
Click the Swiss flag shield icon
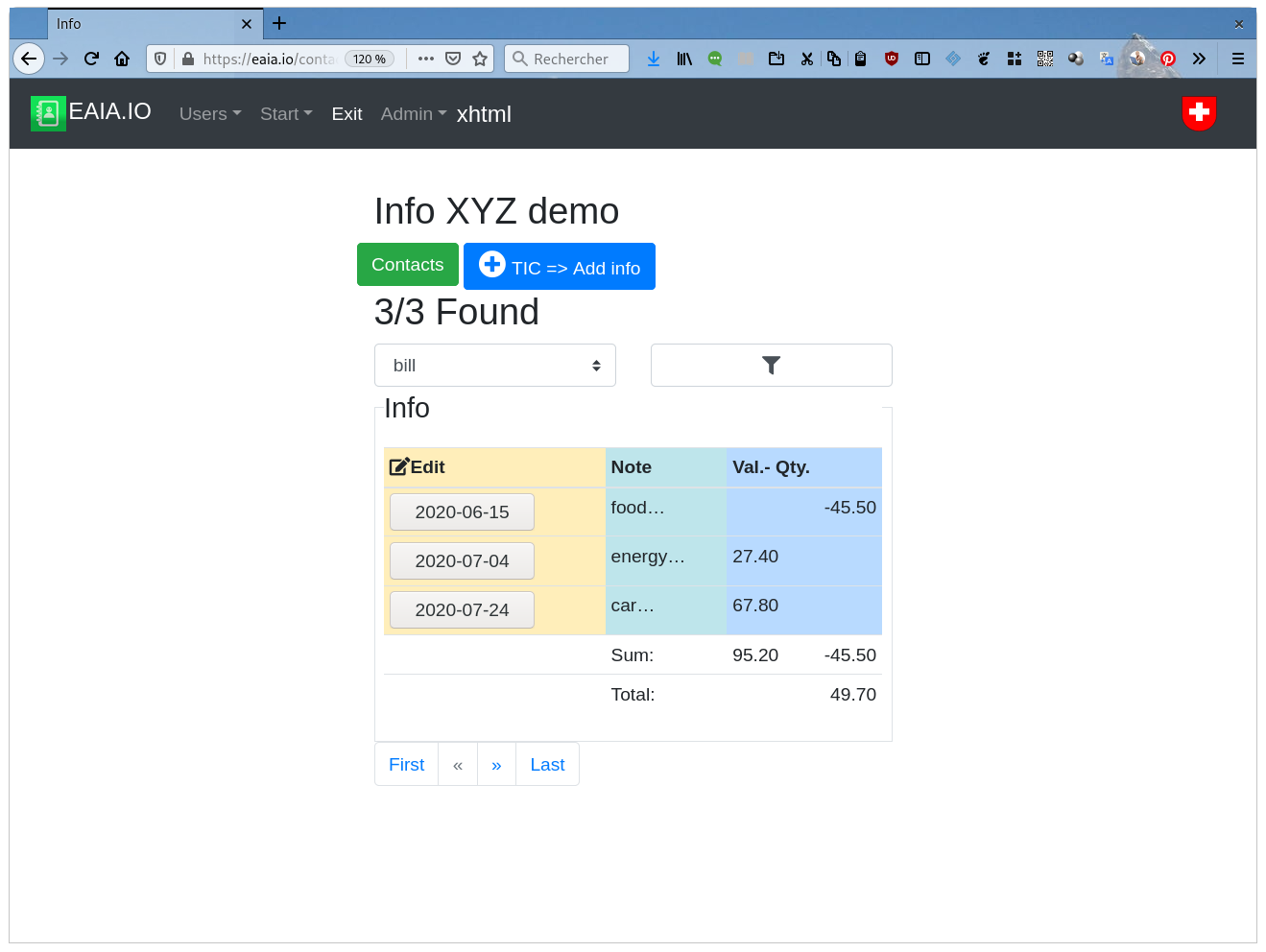(x=1199, y=113)
